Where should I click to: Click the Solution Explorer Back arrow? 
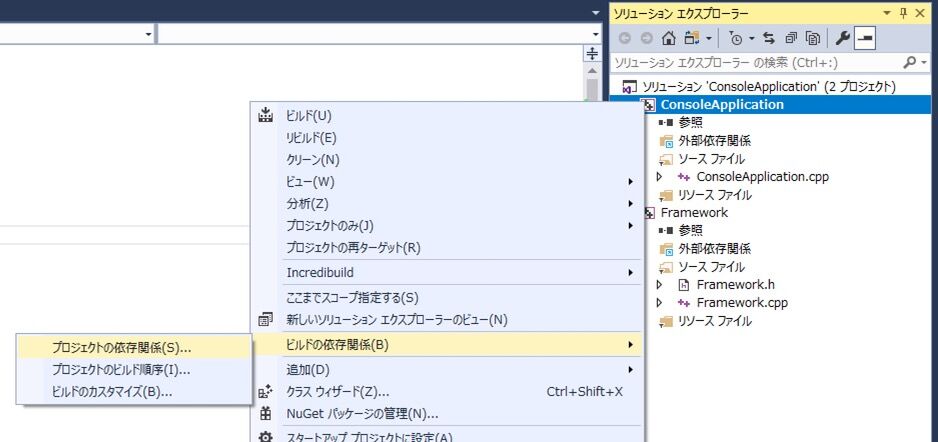[625, 38]
